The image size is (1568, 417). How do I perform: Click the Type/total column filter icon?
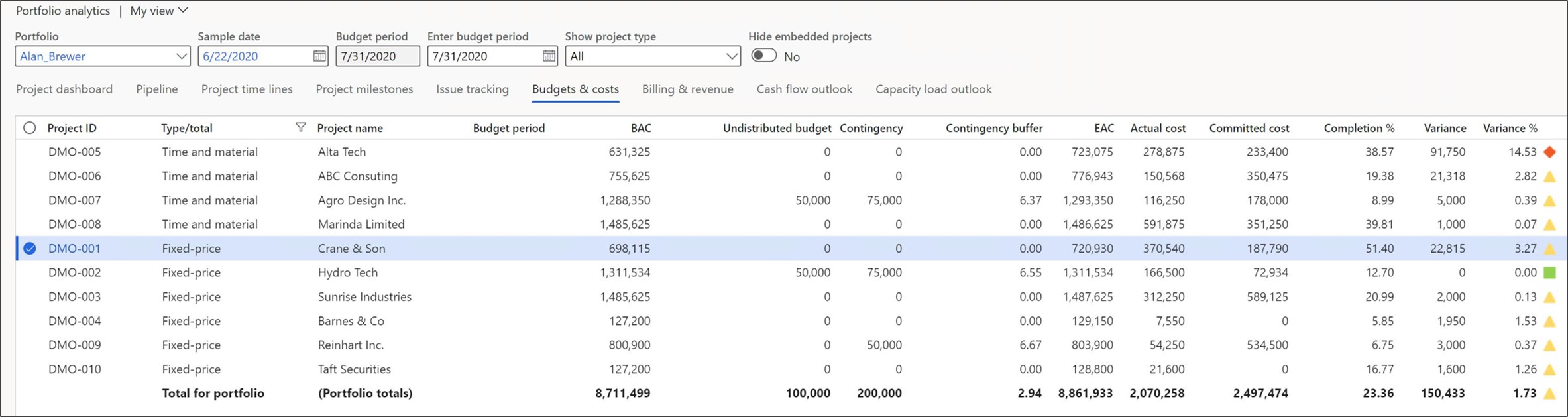[300, 127]
